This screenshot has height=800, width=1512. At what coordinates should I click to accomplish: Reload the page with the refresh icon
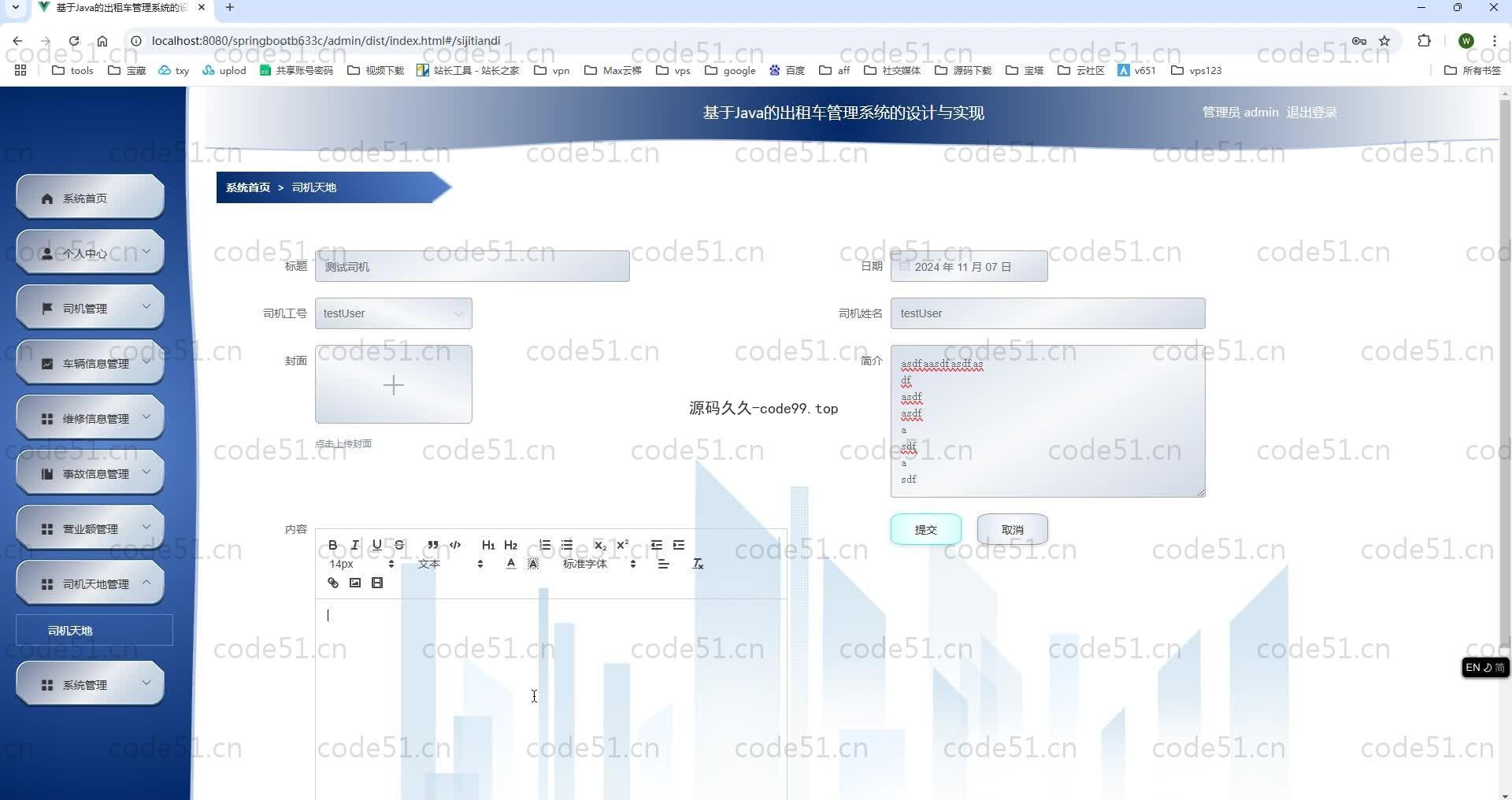(74, 41)
